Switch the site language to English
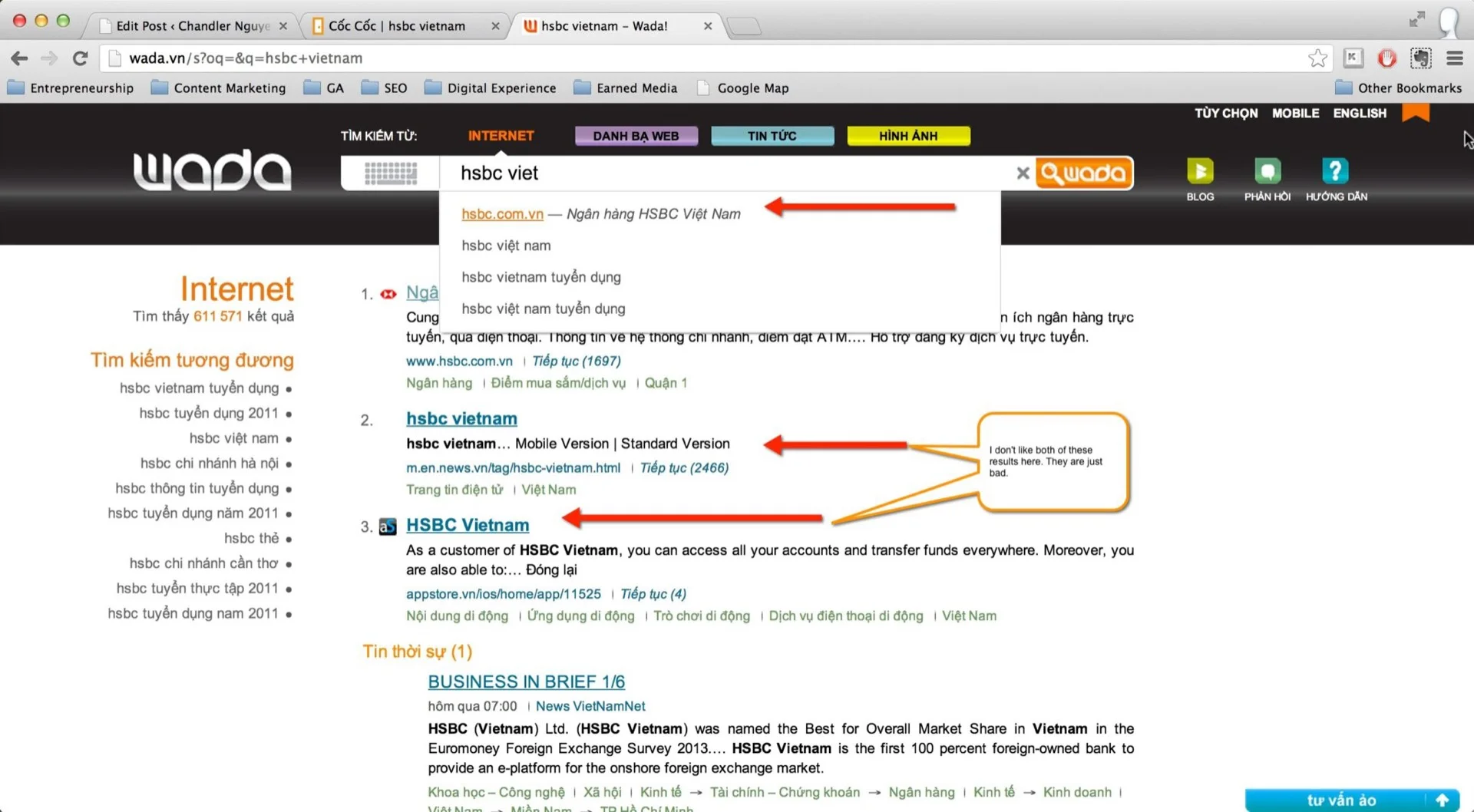Image resolution: width=1474 pixels, height=812 pixels. click(1359, 114)
